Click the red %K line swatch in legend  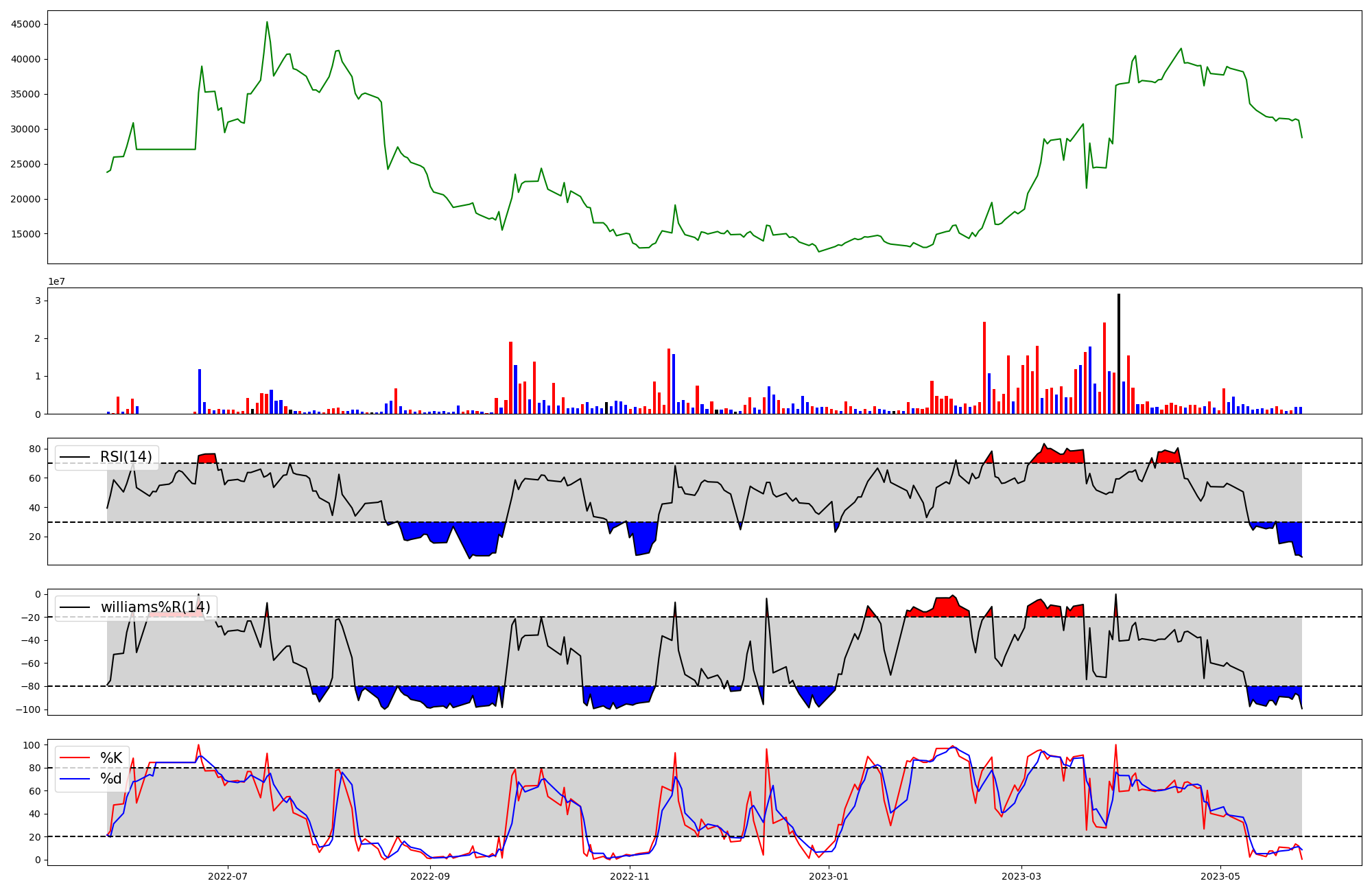[x=75, y=758]
